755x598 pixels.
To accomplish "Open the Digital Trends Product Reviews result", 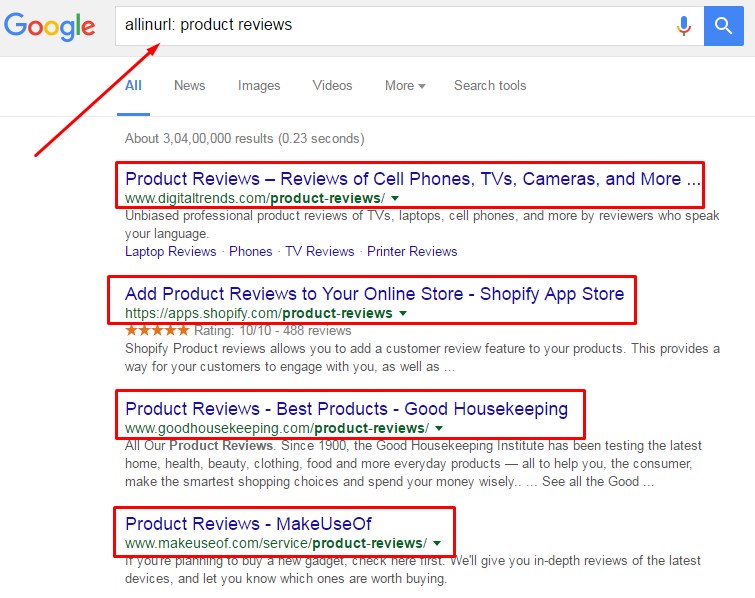I will tap(412, 180).
